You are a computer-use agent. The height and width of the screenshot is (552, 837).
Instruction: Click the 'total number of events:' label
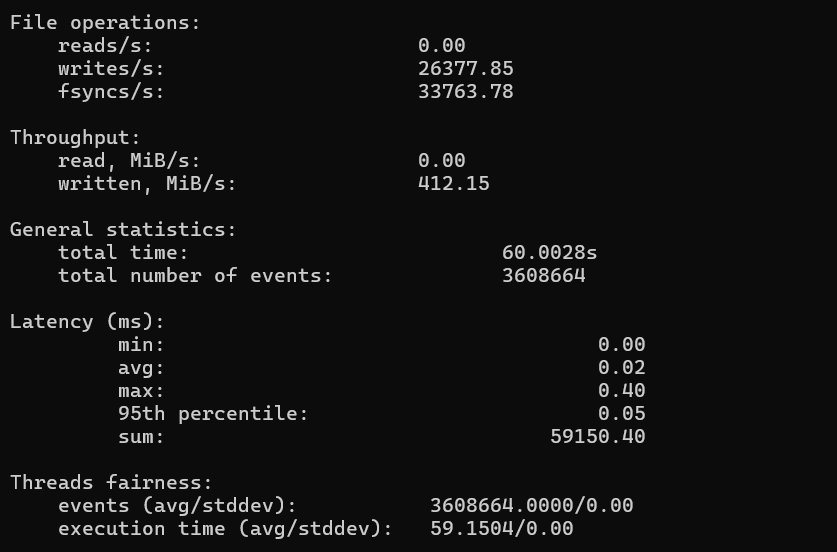tap(195, 276)
